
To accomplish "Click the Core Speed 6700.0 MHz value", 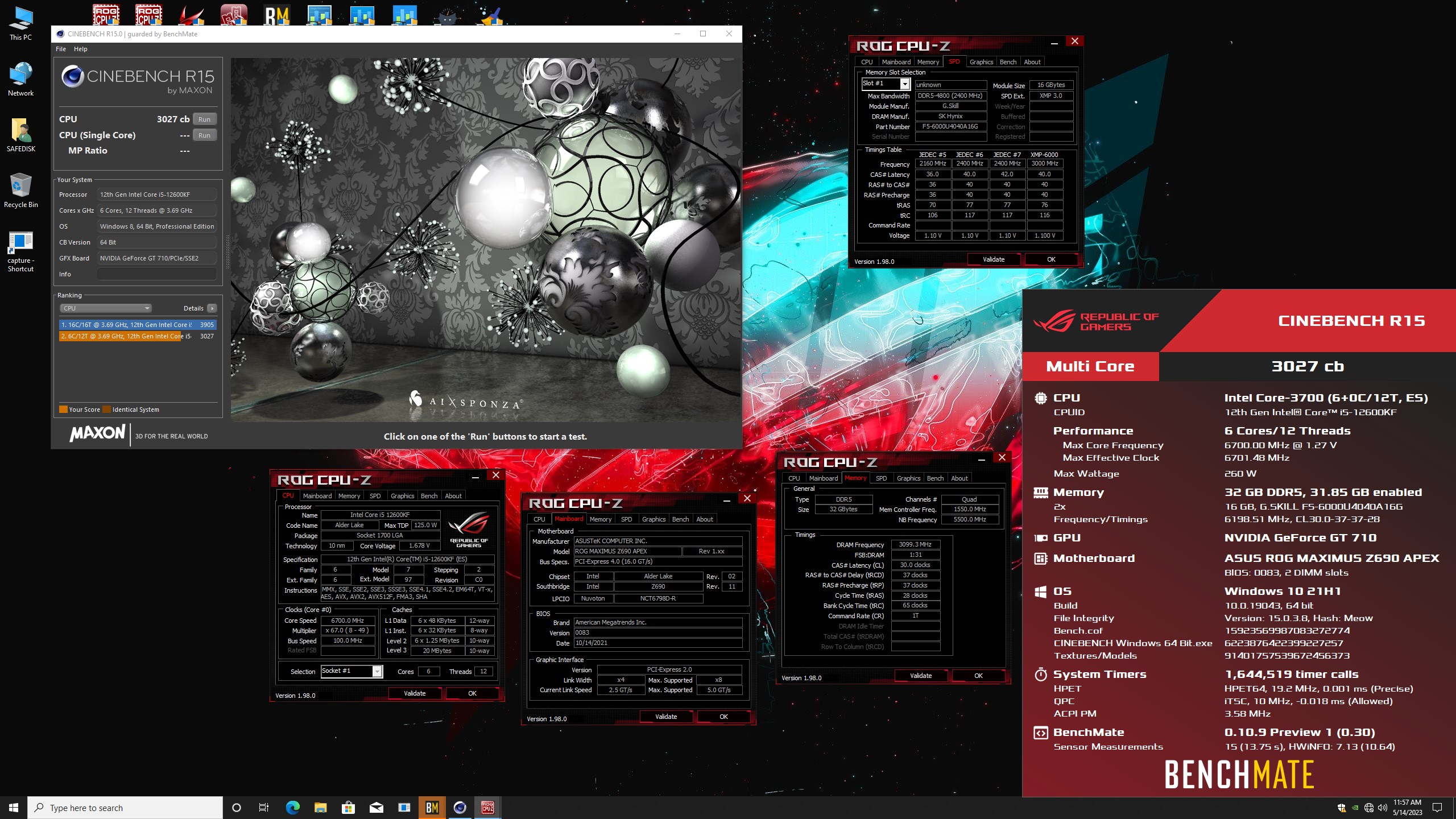I will (348, 621).
